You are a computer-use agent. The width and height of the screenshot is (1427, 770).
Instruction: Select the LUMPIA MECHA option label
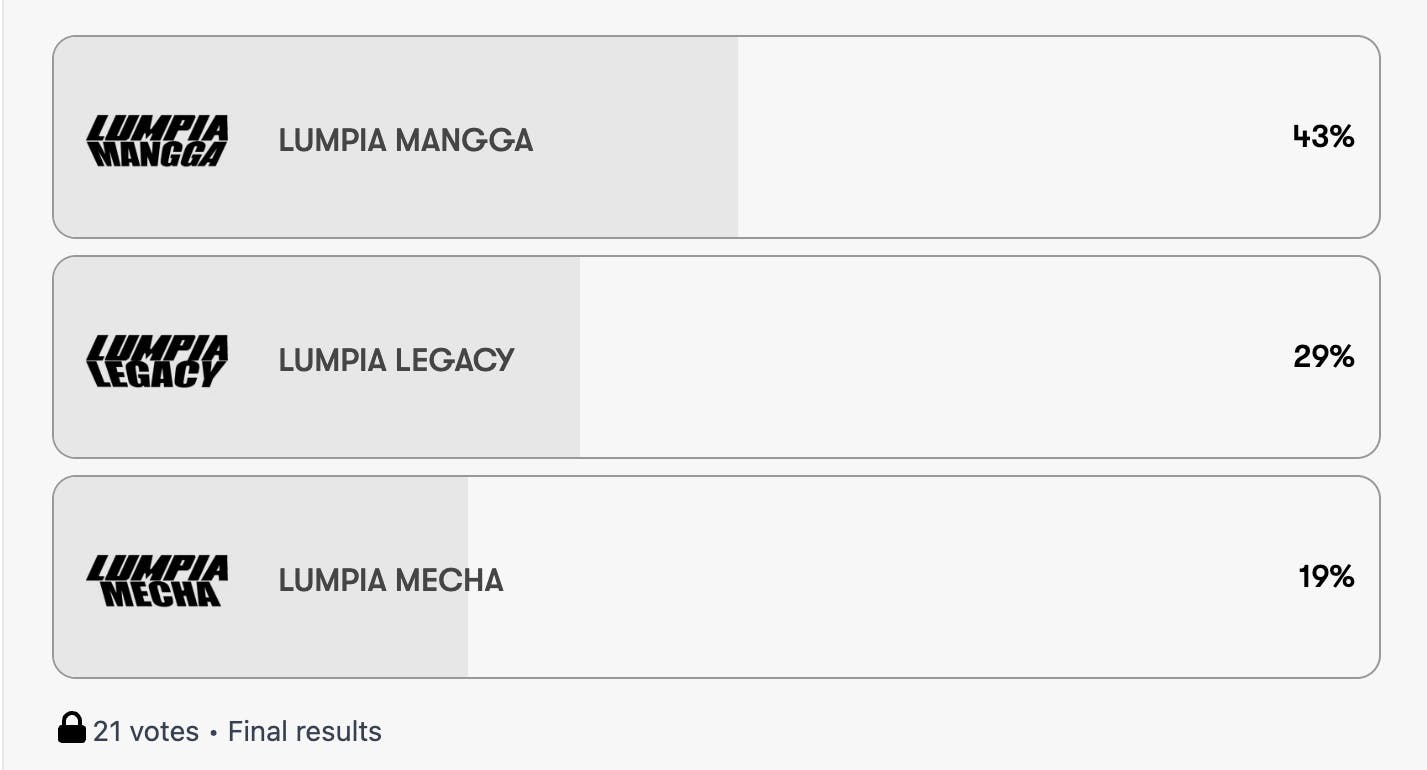click(390, 580)
